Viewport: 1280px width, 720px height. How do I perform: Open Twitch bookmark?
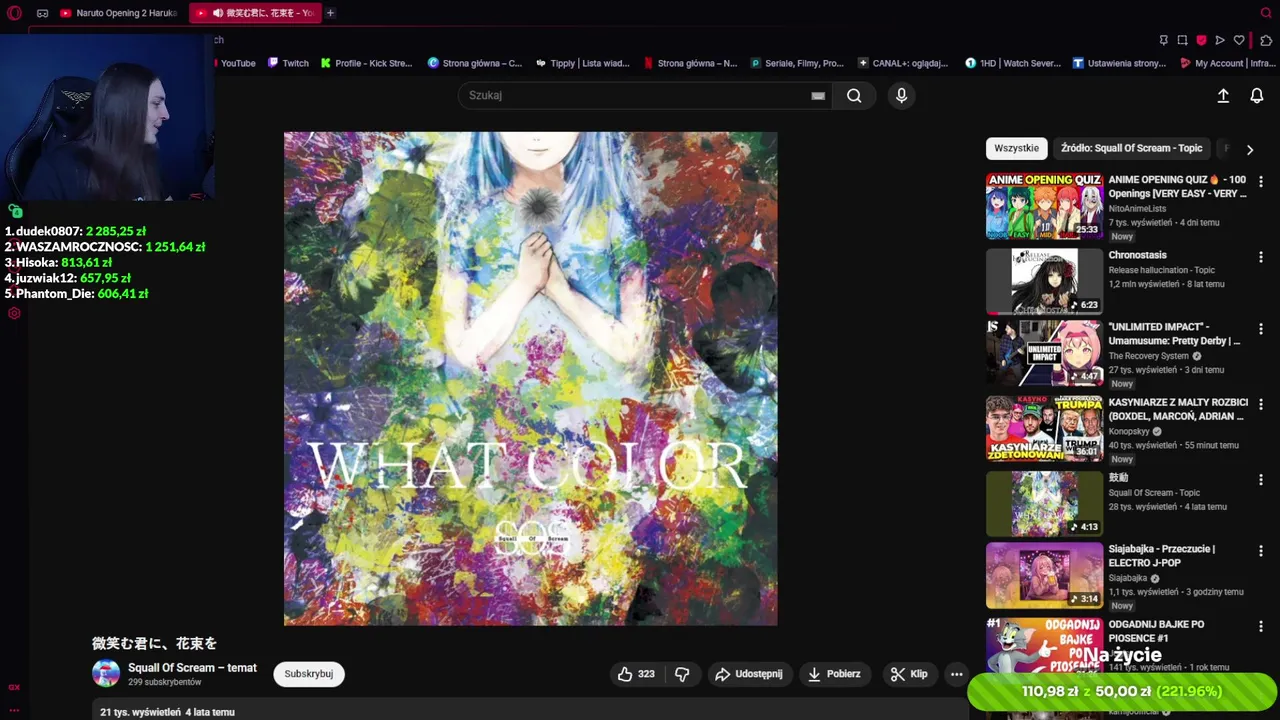coord(288,63)
